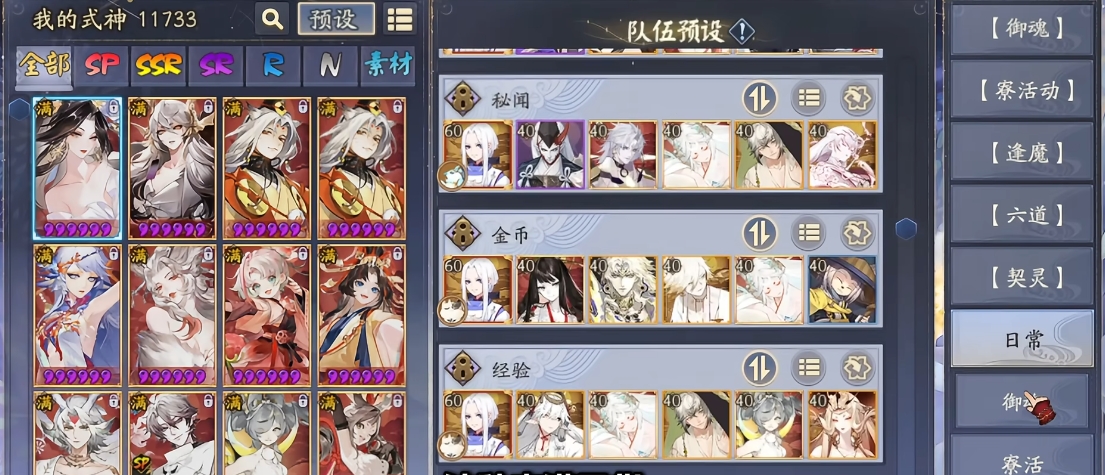Open the 【六道】 preset category
This screenshot has width=1105, height=475.
coord(1022,216)
